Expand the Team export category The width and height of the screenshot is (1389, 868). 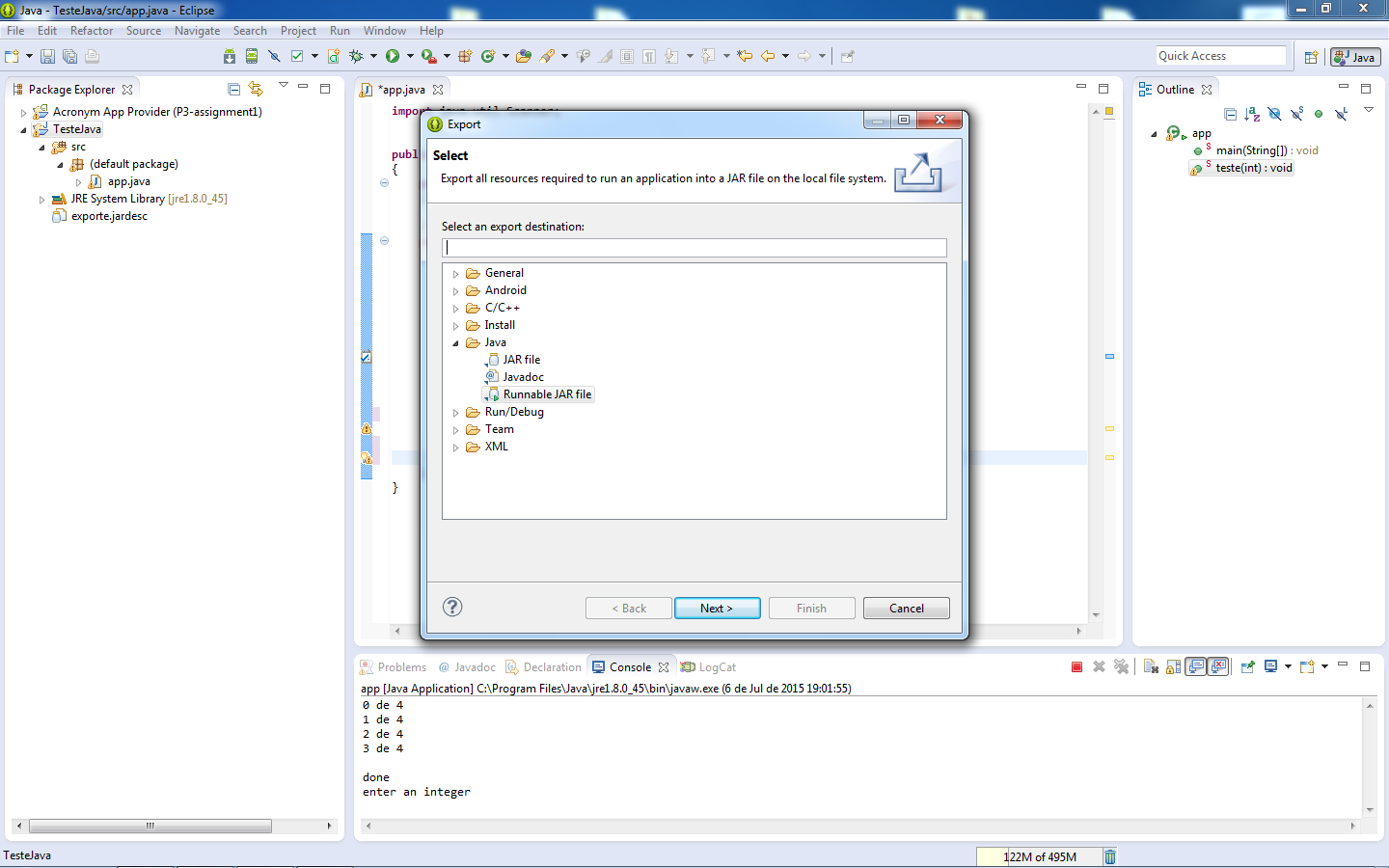(x=456, y=430)
